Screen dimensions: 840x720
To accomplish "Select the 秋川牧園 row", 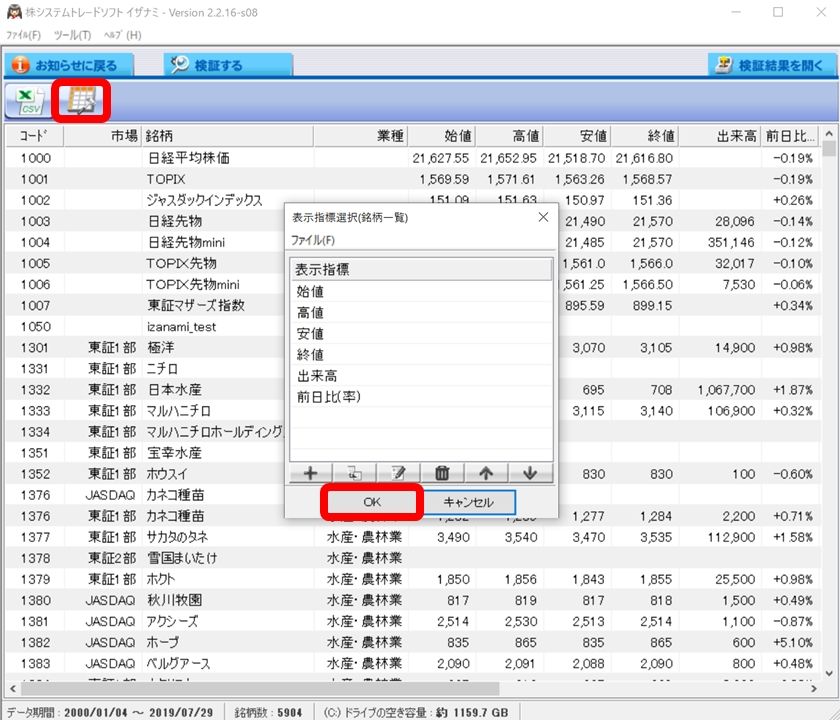I will tap(412, 601).
